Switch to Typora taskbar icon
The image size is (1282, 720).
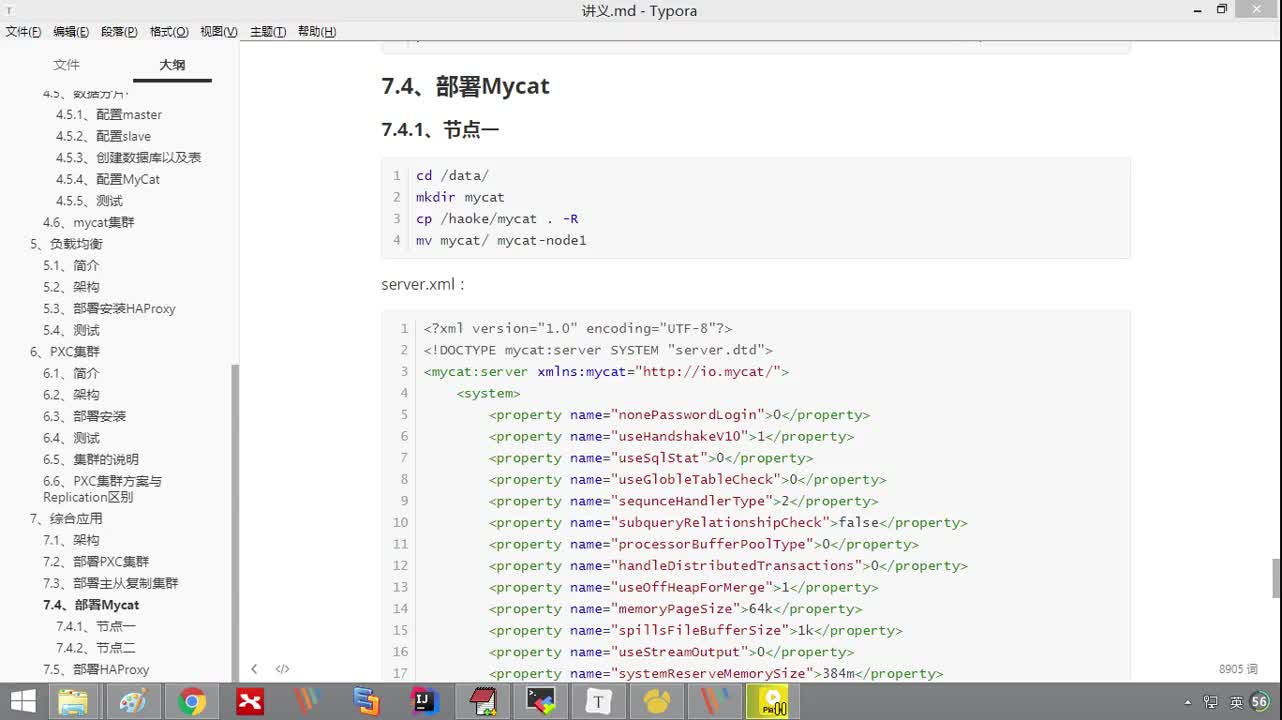tap(598, 702)
